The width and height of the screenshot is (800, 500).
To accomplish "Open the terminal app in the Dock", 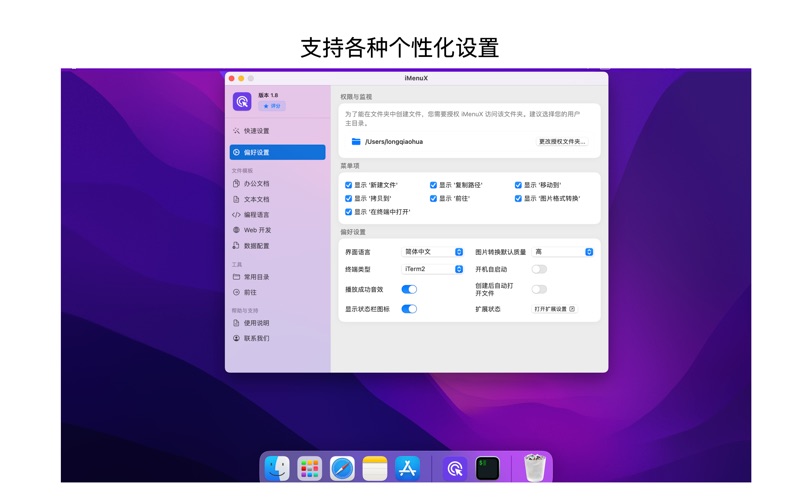I will coord(488,468).
